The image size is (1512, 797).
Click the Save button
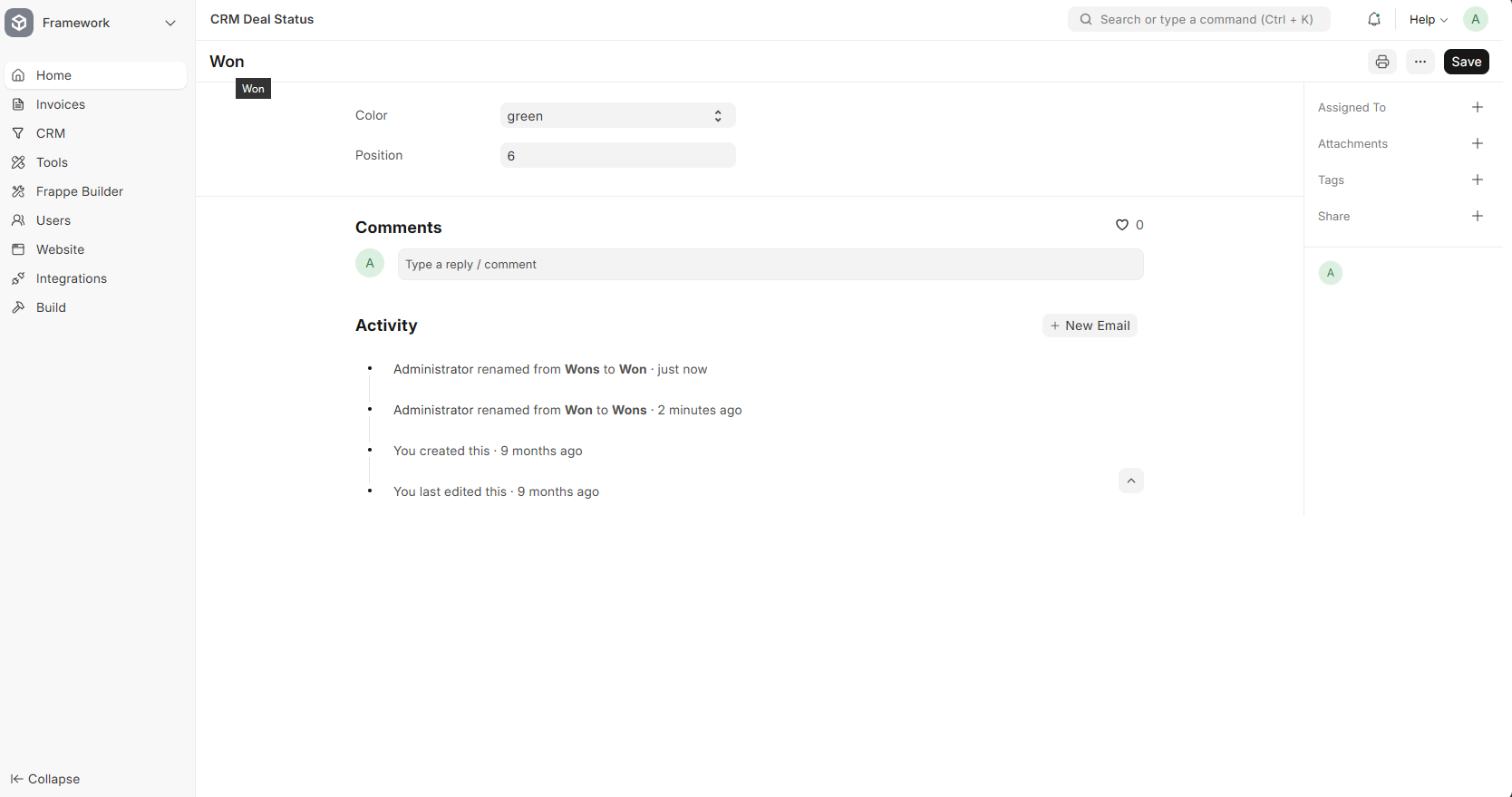click(1466, 62)
